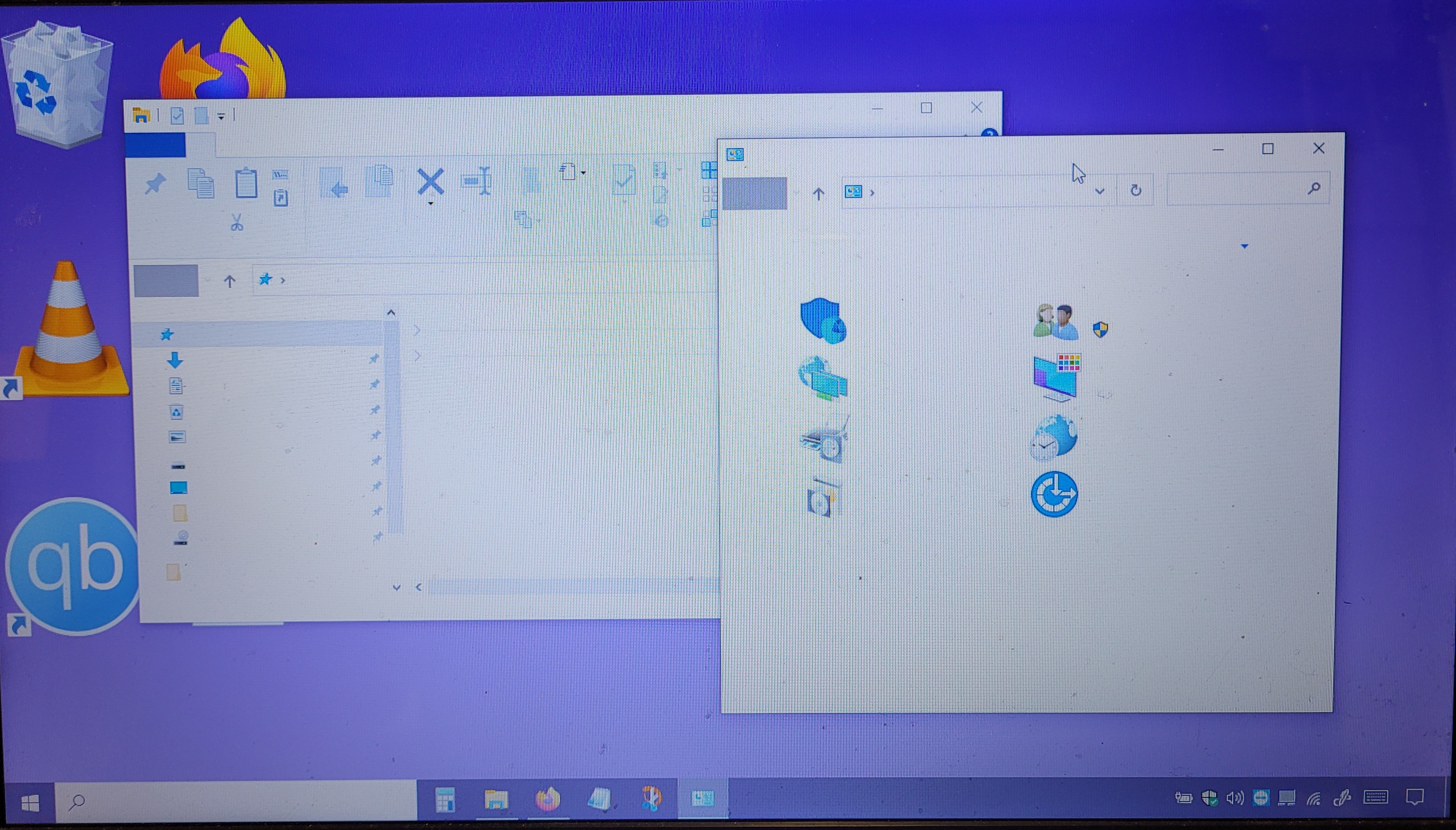Screen dimensions: 1456x830
Task: Click File Explorer horizontal scrollbar track
Action: [x=570, y=586]
